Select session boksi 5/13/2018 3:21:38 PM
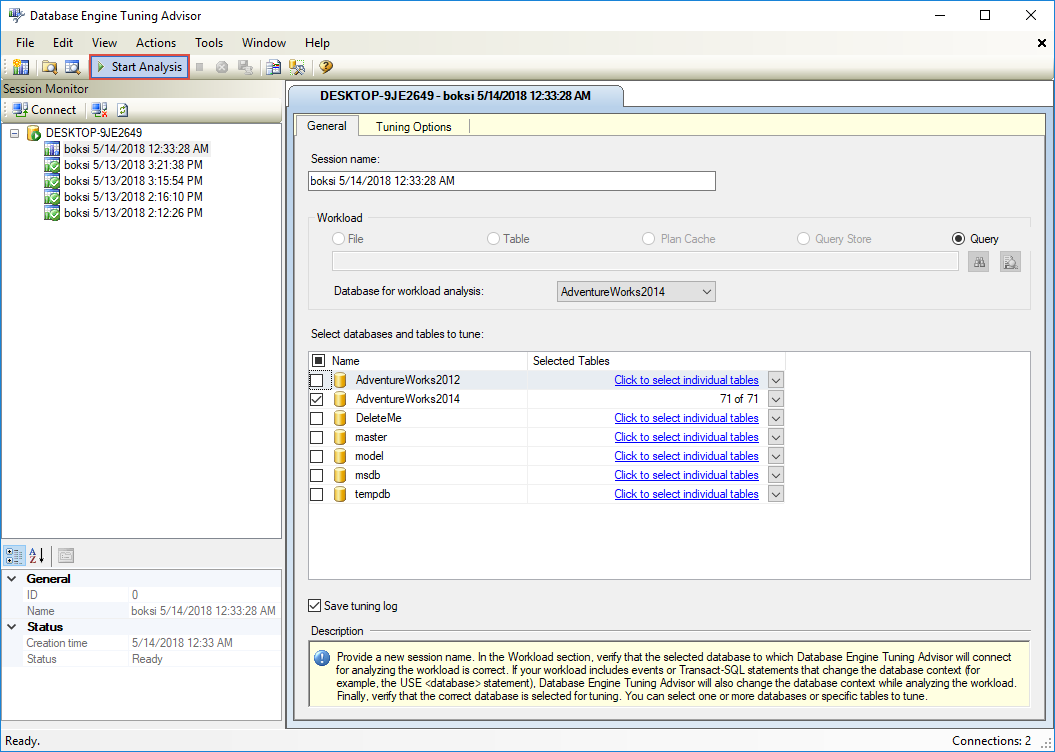The width and height of the screenshot is (1055, 752). click(x=133, y=165)
